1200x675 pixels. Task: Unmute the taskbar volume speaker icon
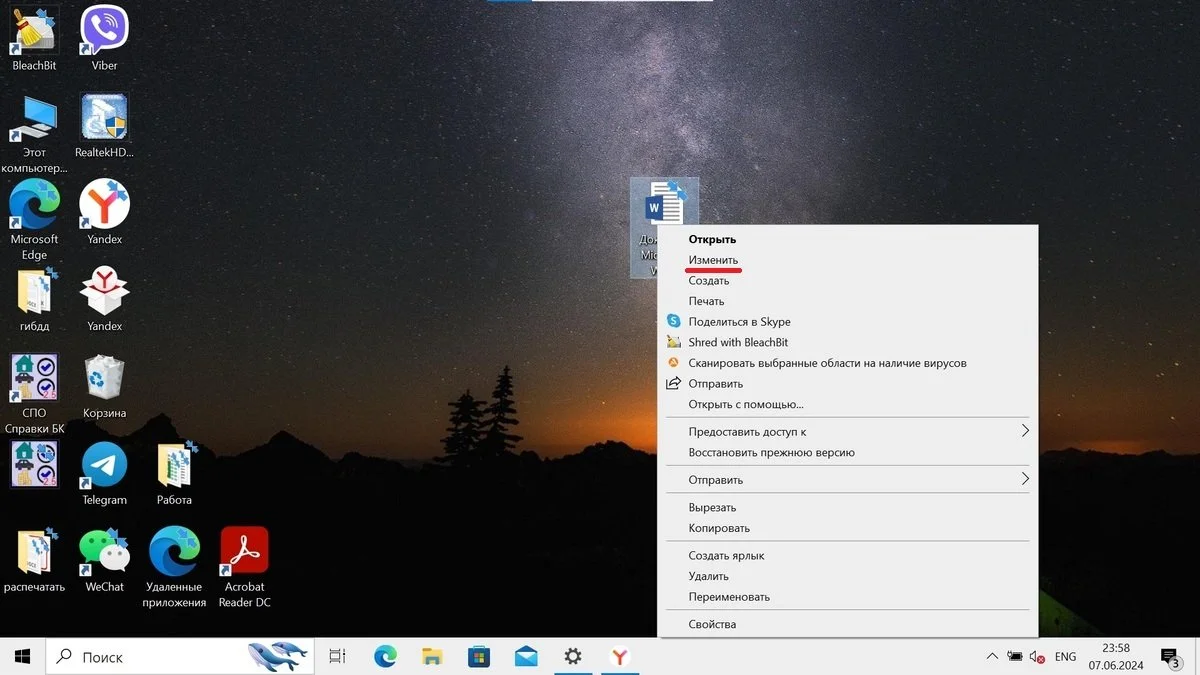coord(1038,657)
